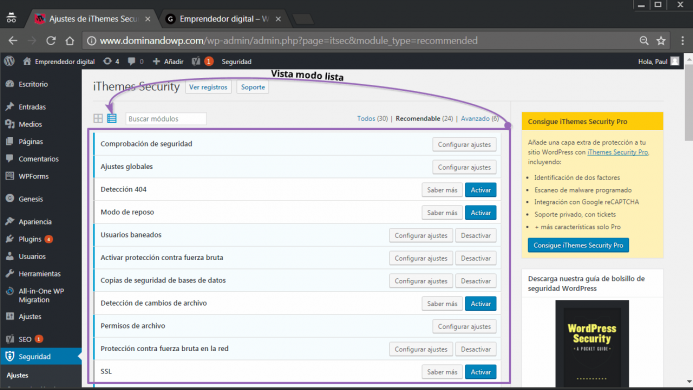This screenshot has height=390, width=693.
Task: Open comments bubble in admin bar
Action: pos(136,61)
